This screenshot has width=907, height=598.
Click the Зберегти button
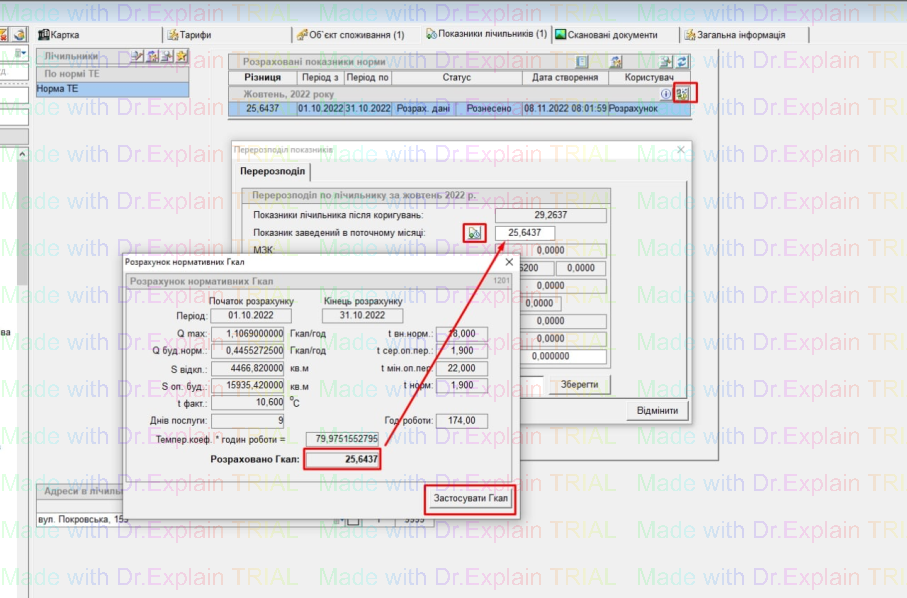pos(579,384)
